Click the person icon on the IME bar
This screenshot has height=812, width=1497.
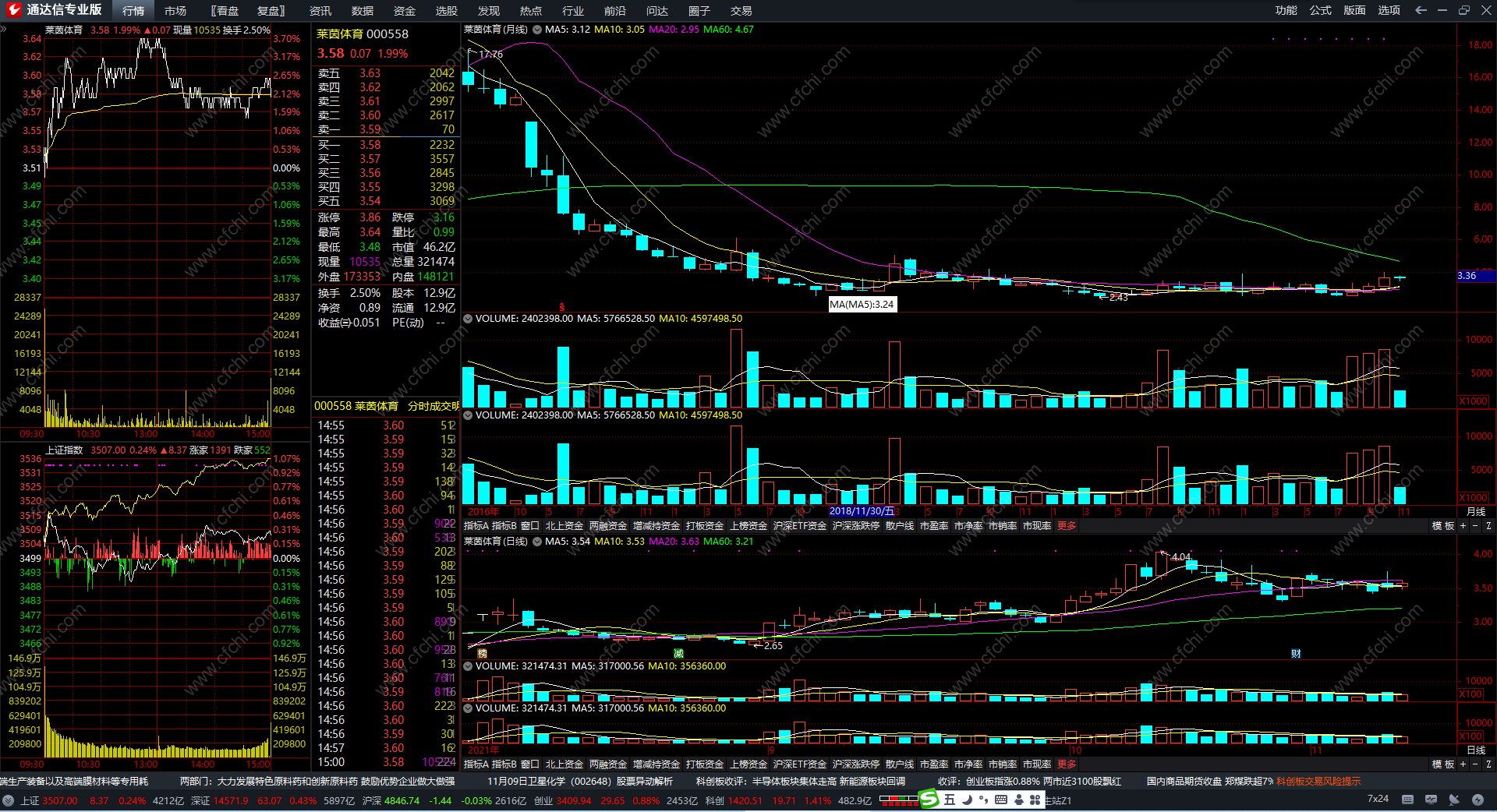[x=1018, y=800]
